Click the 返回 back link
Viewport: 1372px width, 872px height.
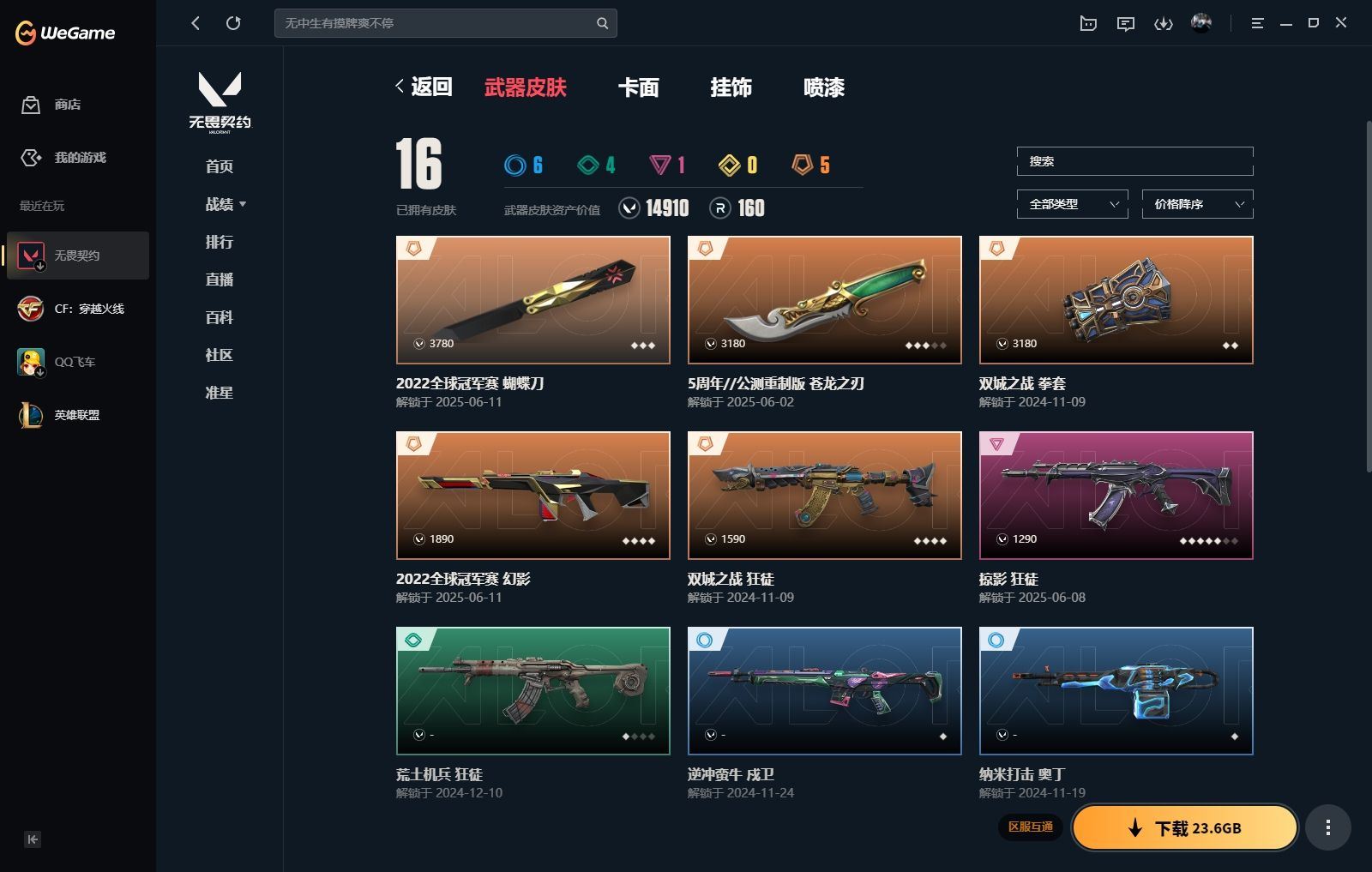[x=424, y=87]
